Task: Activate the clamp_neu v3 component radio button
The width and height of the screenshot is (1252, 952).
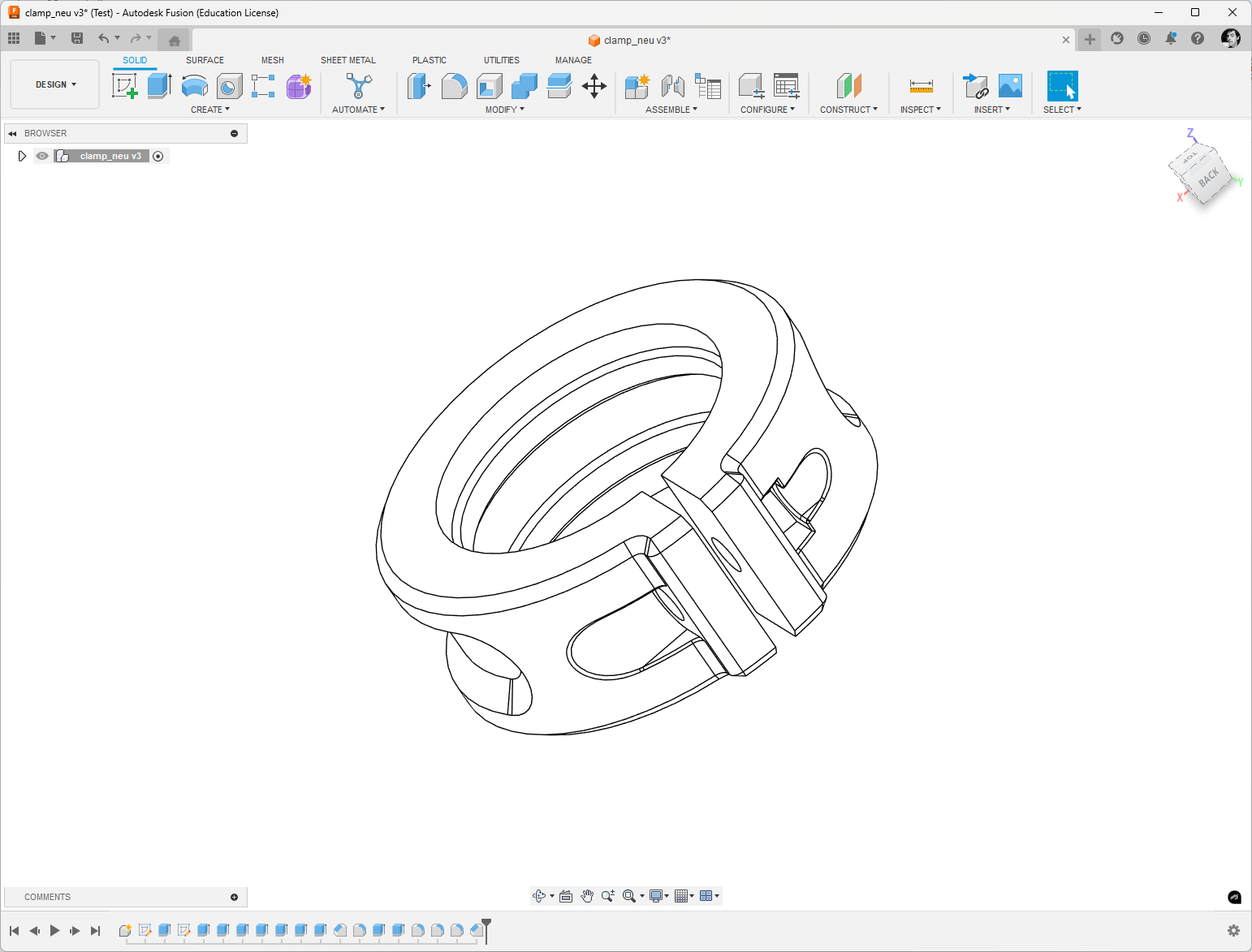Action: [158, 156]
